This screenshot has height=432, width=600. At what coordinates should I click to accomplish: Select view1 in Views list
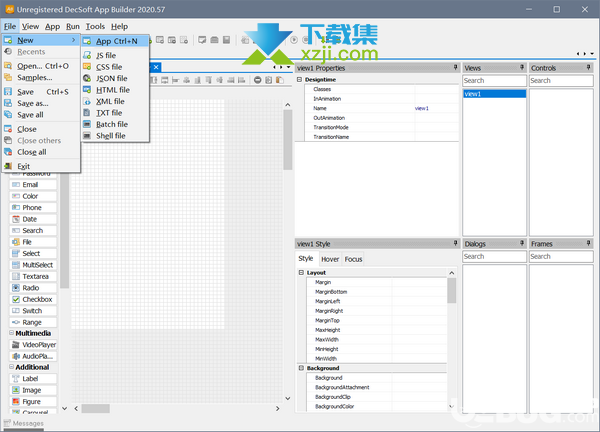[494, 94]
